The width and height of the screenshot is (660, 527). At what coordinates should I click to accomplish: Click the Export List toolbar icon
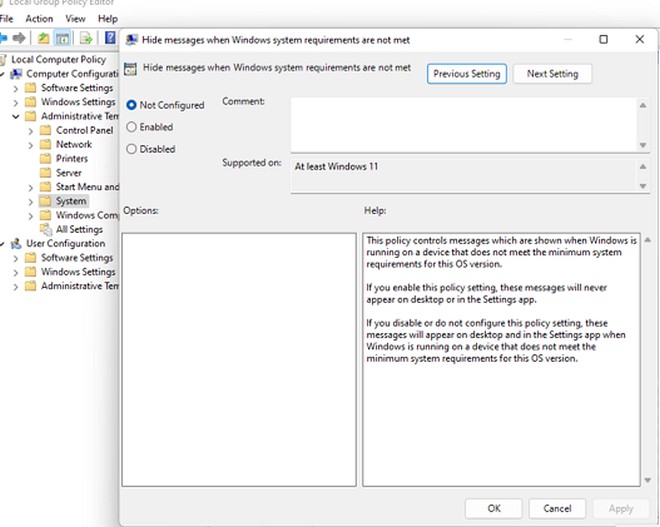click(86, 39)
